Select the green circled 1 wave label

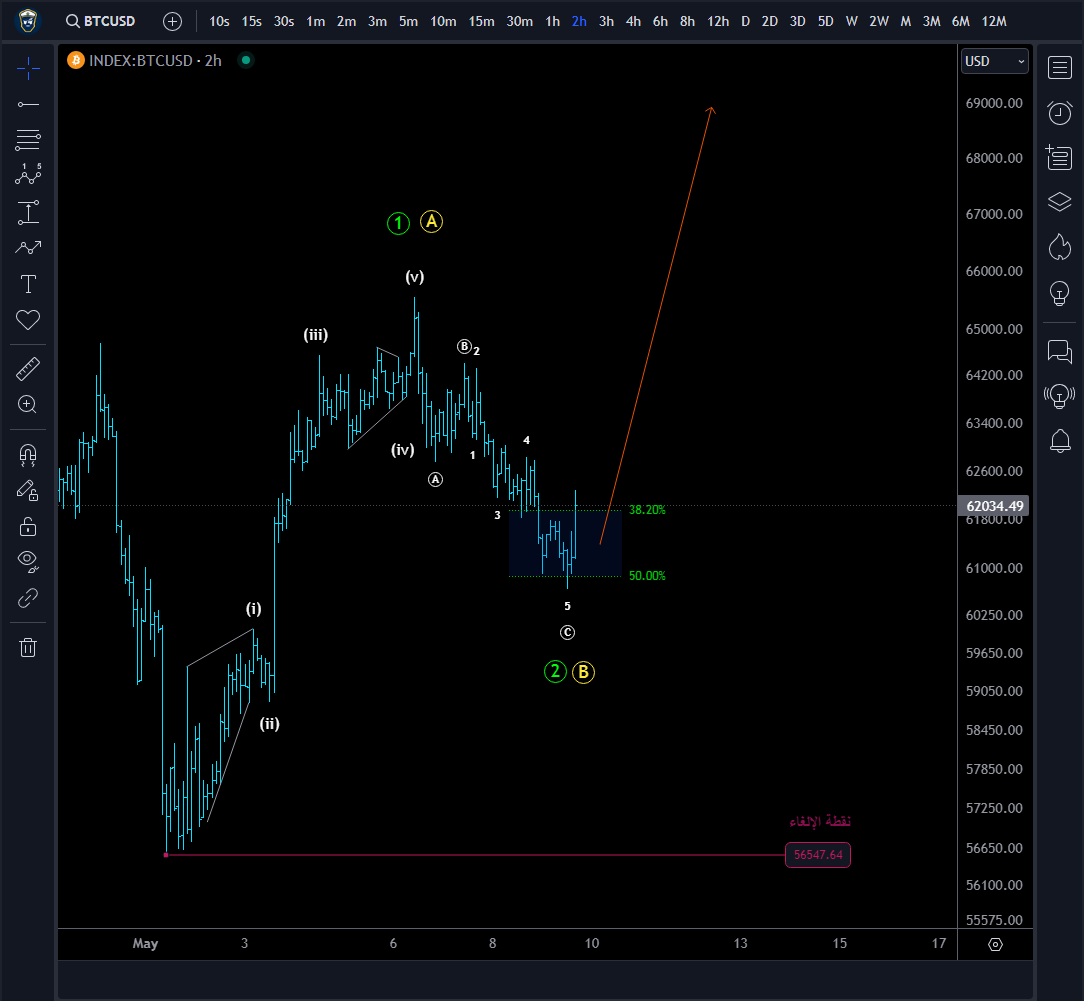[x=398, y=223]
